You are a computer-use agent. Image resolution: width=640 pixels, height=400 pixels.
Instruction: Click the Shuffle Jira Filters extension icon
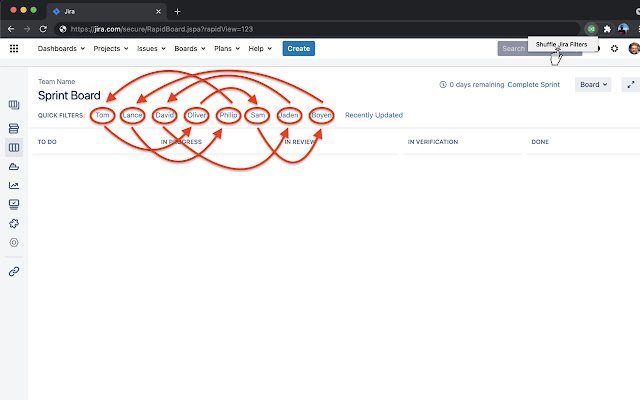pos(591,29)
